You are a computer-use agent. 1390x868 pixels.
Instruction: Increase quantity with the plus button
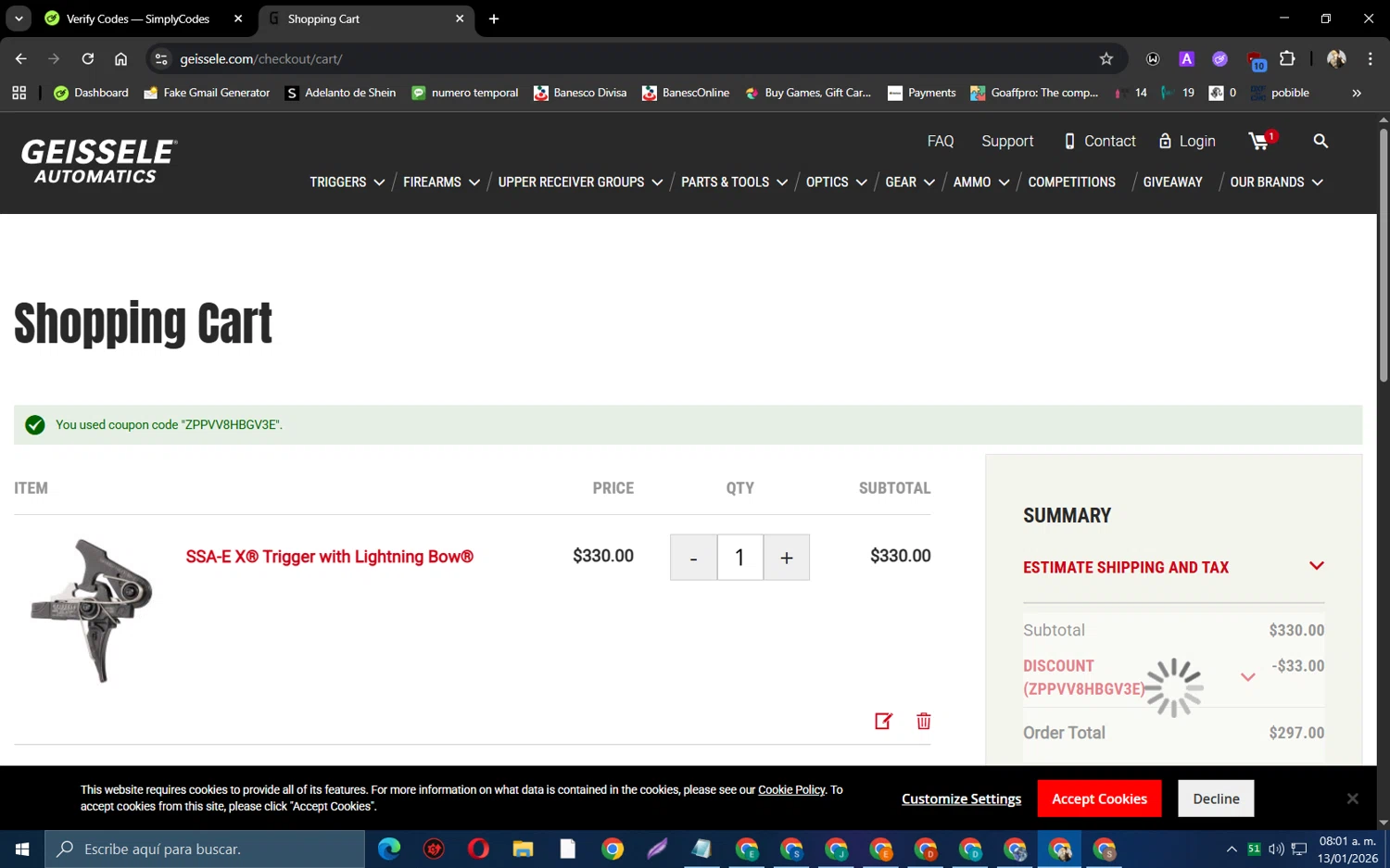(786, 557)
